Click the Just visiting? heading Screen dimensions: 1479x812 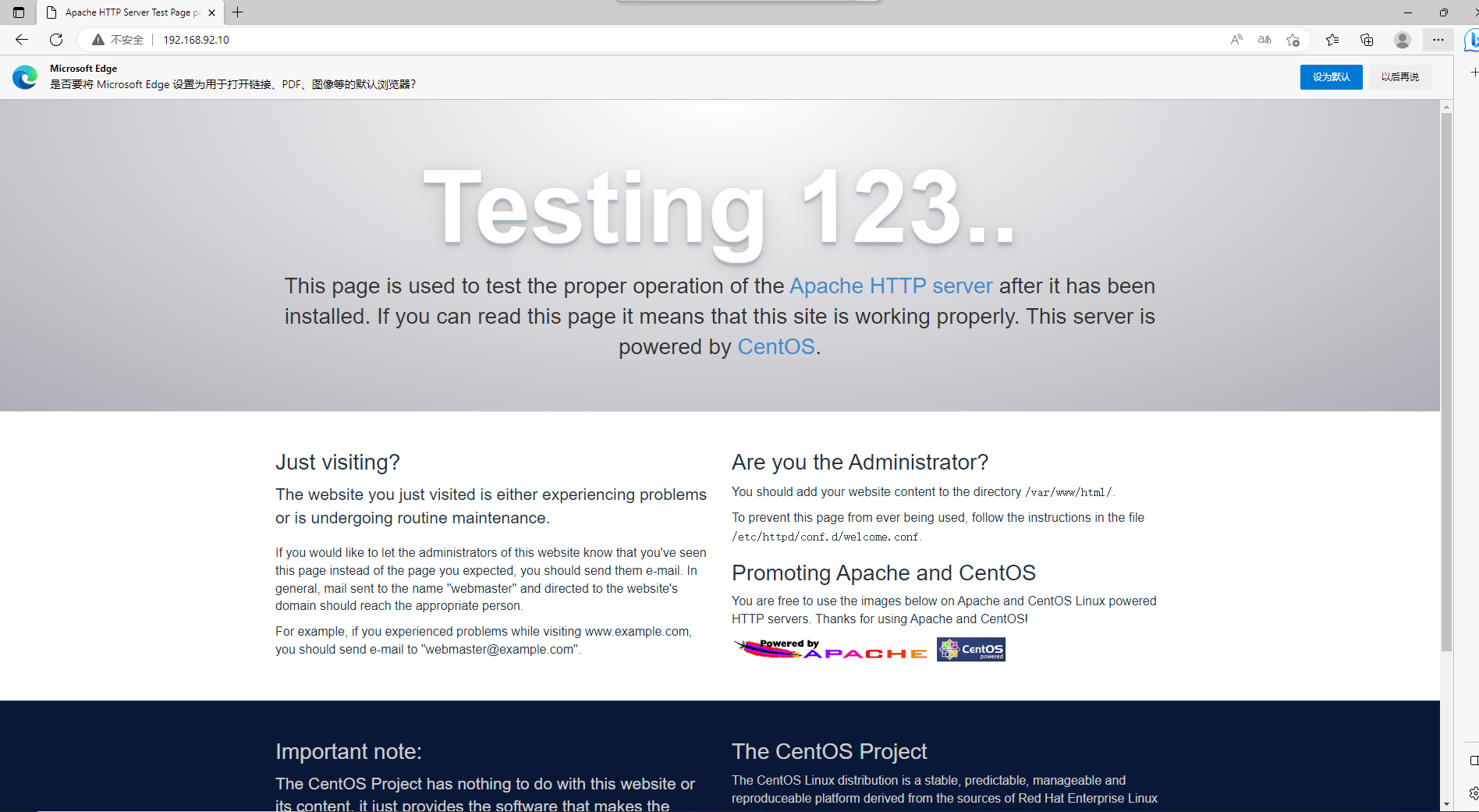338,463
